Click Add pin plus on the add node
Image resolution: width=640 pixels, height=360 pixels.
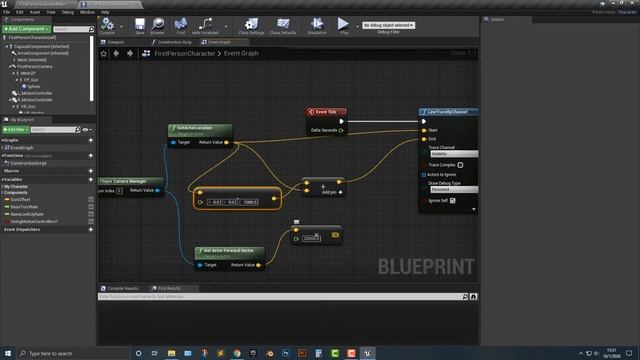340,192
